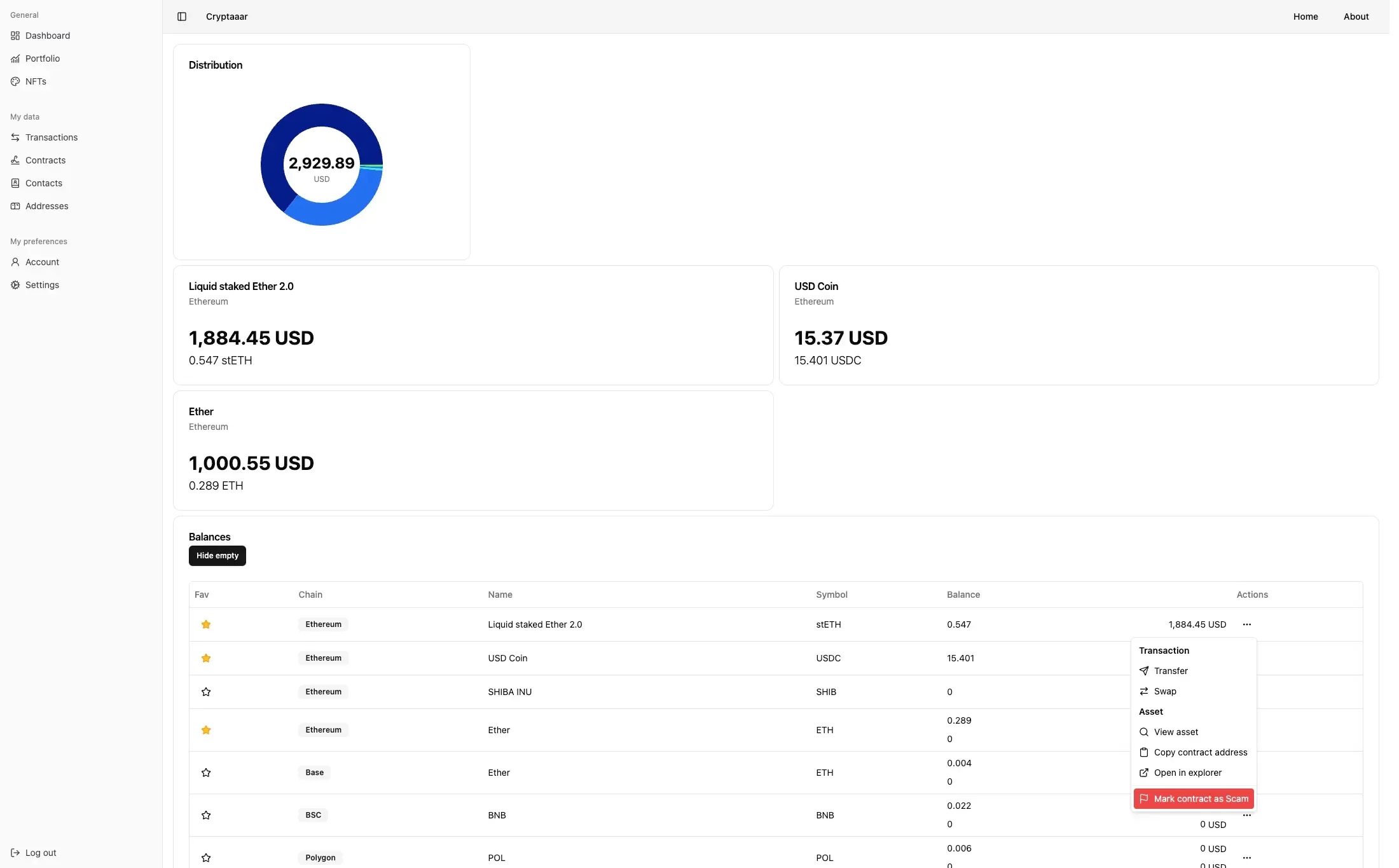Select the NFTs sidebar icon
1399x868 pixels.
point(15,81)
